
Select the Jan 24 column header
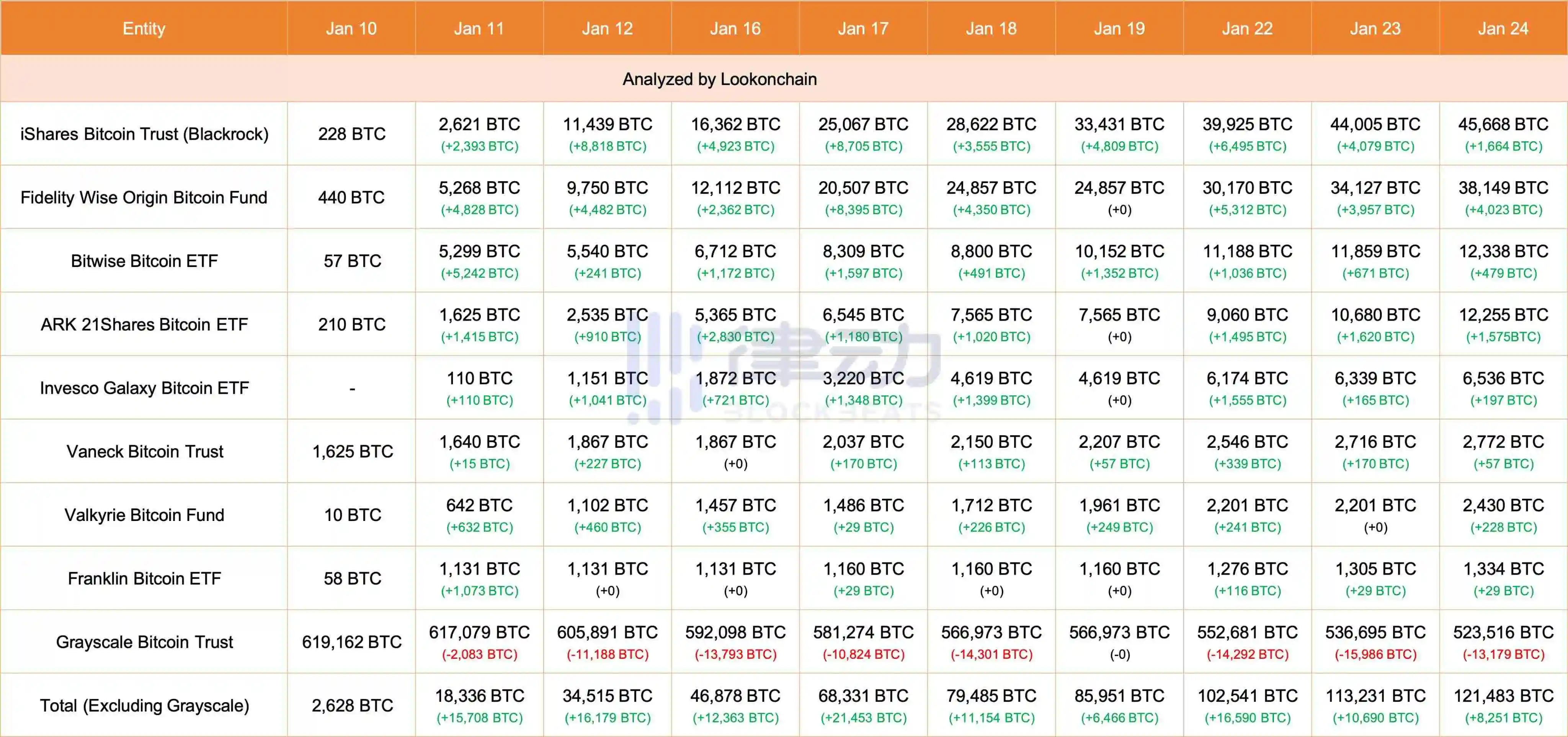tap(1503, 29)
